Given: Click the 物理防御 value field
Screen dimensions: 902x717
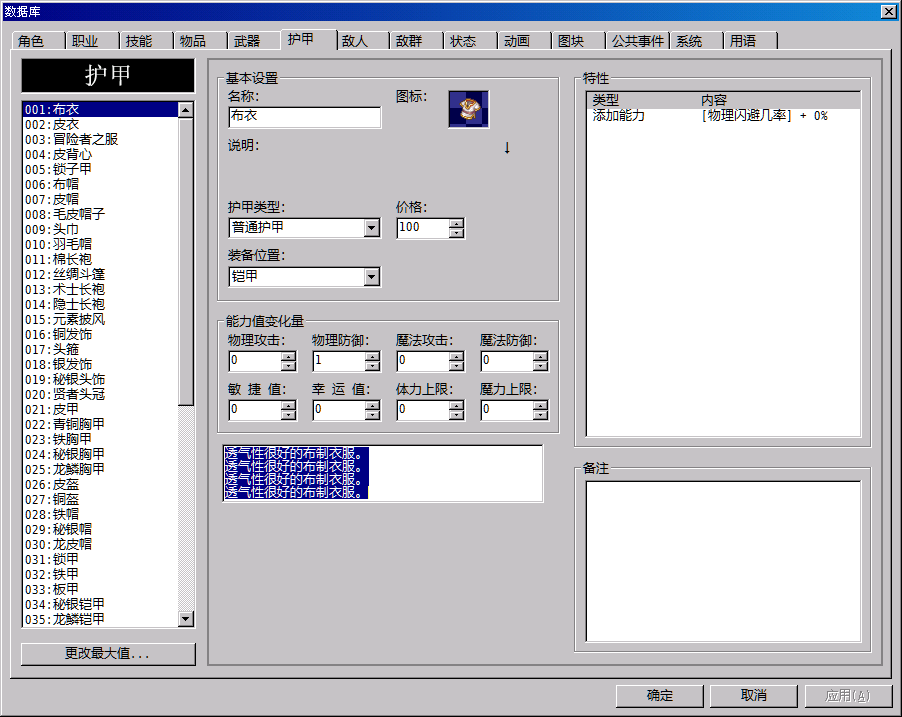Looking at the screenshot, I should (339, 361).
